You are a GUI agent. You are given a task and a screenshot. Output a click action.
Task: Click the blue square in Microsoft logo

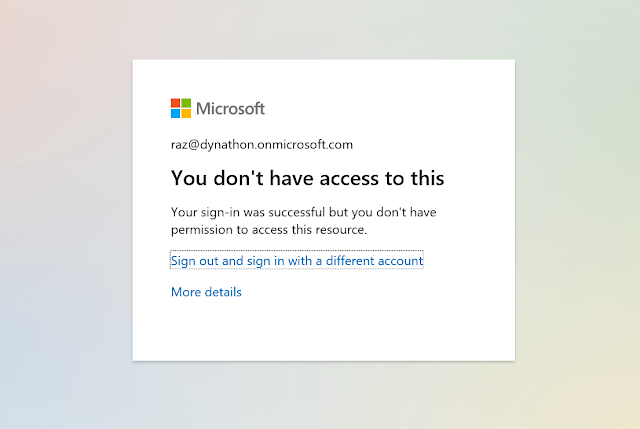[176, 113]
